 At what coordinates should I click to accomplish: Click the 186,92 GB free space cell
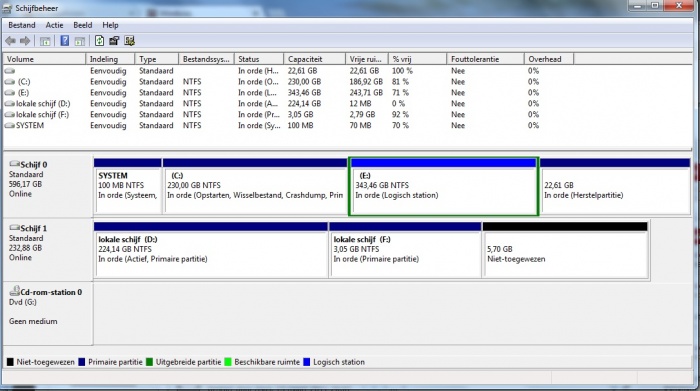click(366, 82)
